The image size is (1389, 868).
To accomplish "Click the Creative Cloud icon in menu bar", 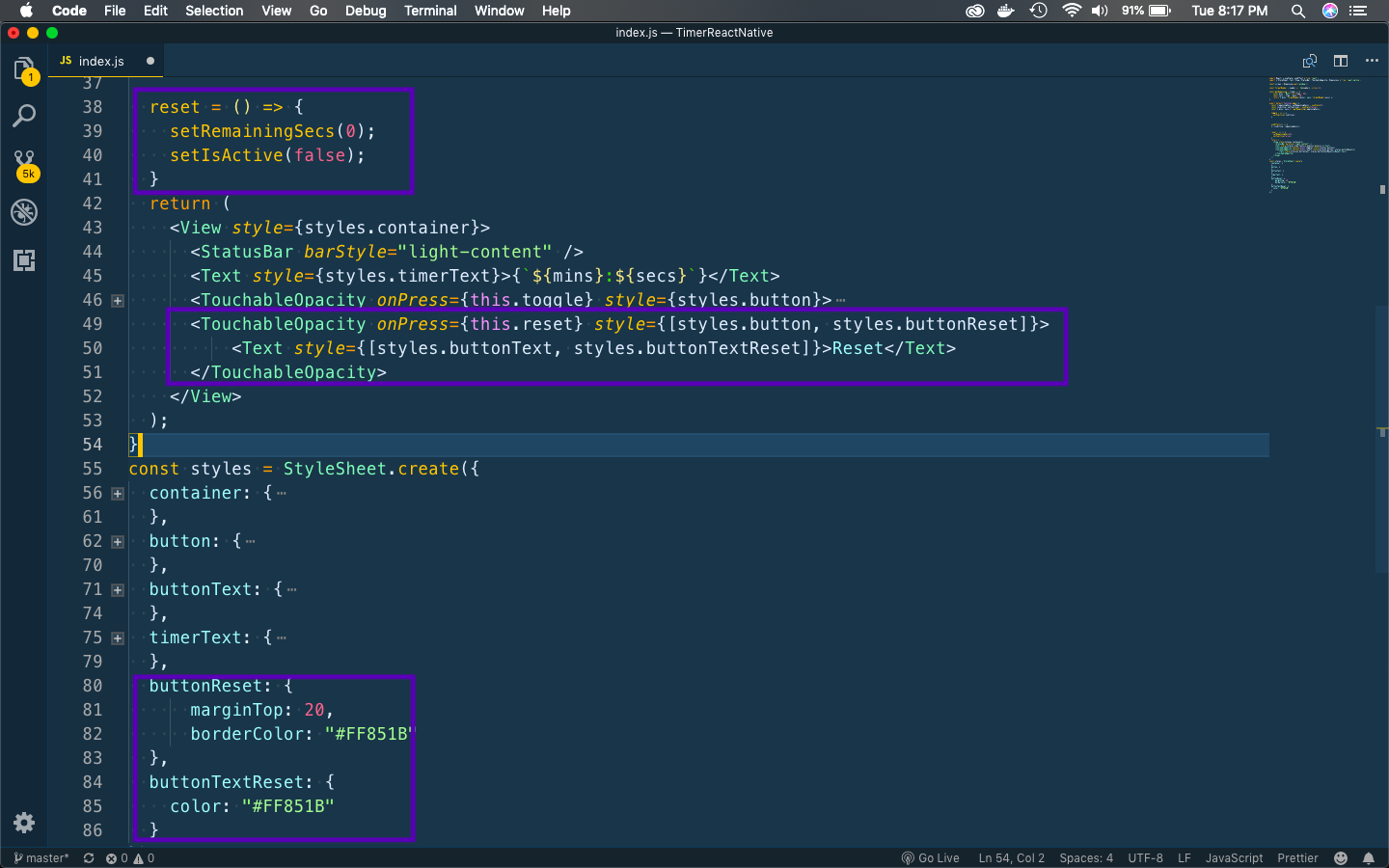I will (x=975, y=11).
